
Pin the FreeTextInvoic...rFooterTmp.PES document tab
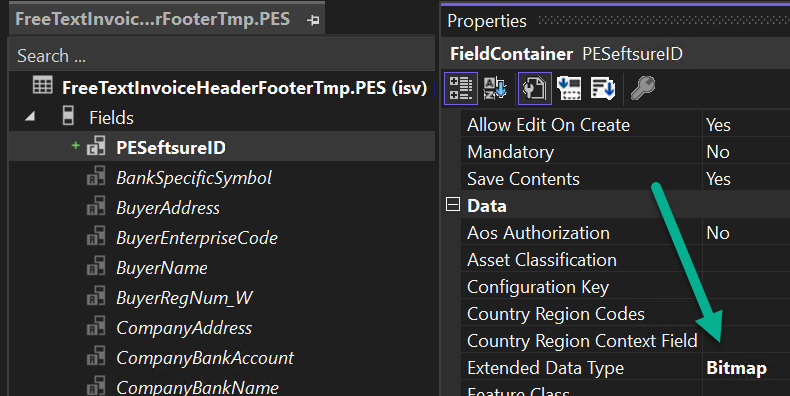click(313, 20)
